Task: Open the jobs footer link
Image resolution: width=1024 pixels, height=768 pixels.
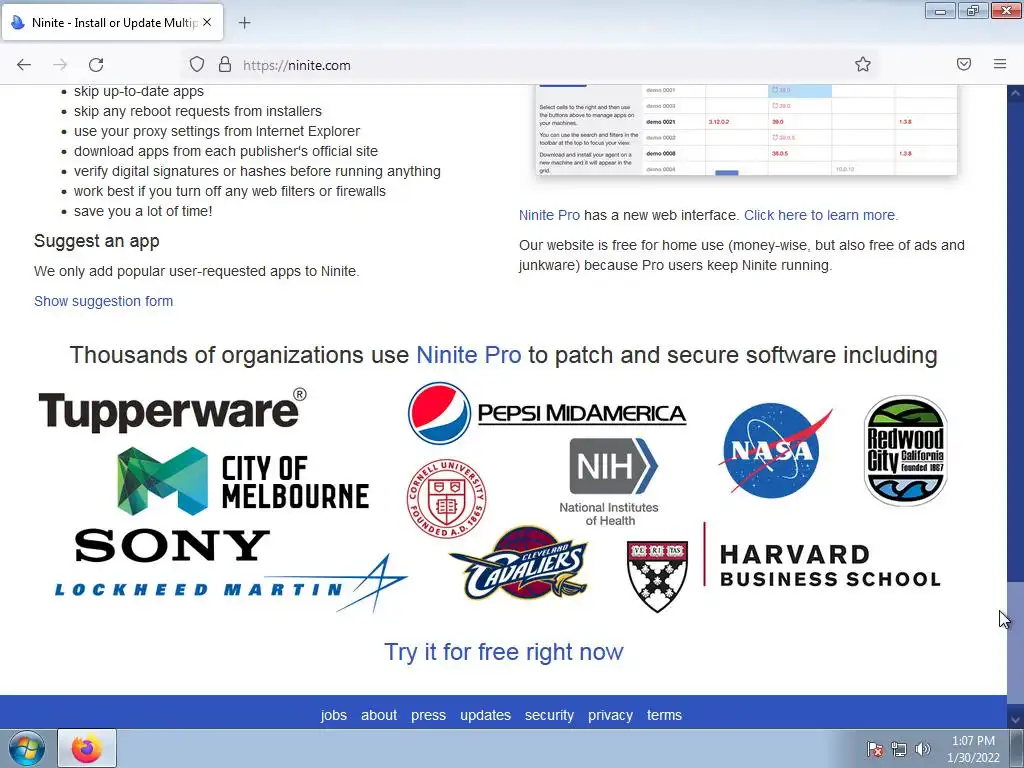Action: pyautogui.click(x=334, y=715)
